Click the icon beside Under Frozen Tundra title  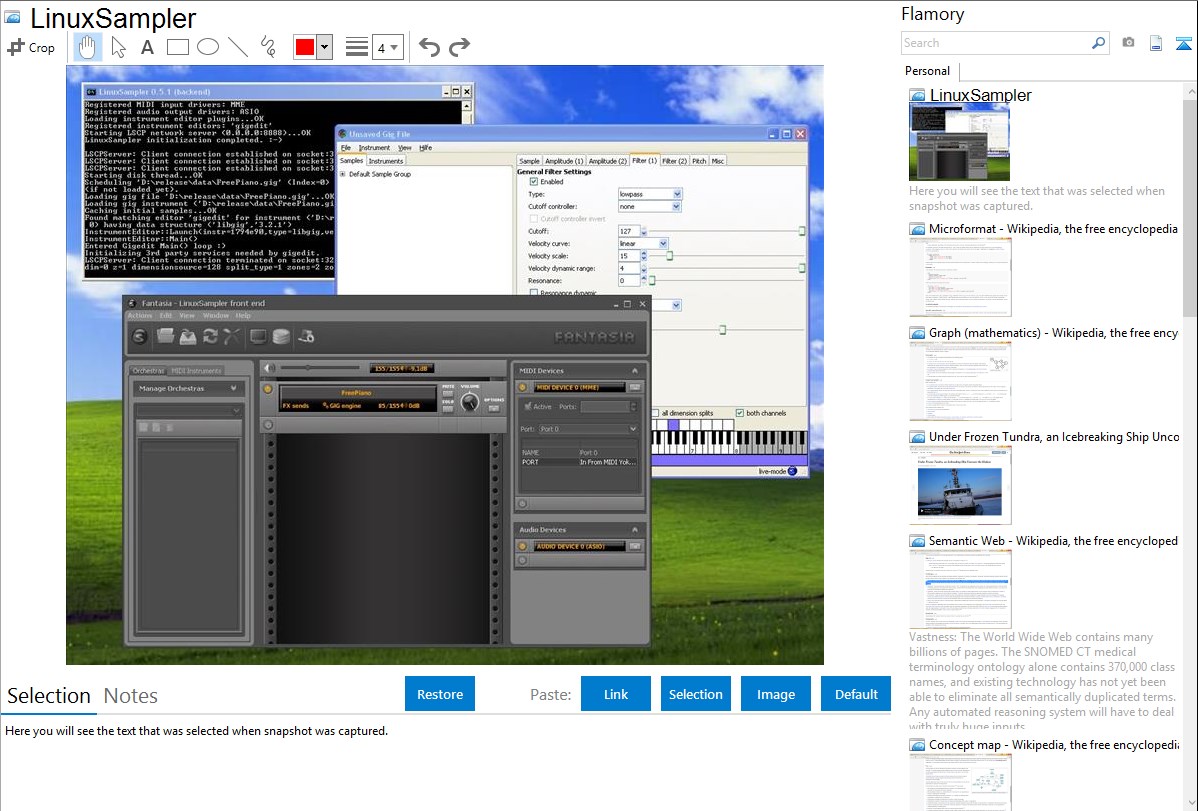coord(917,436)
